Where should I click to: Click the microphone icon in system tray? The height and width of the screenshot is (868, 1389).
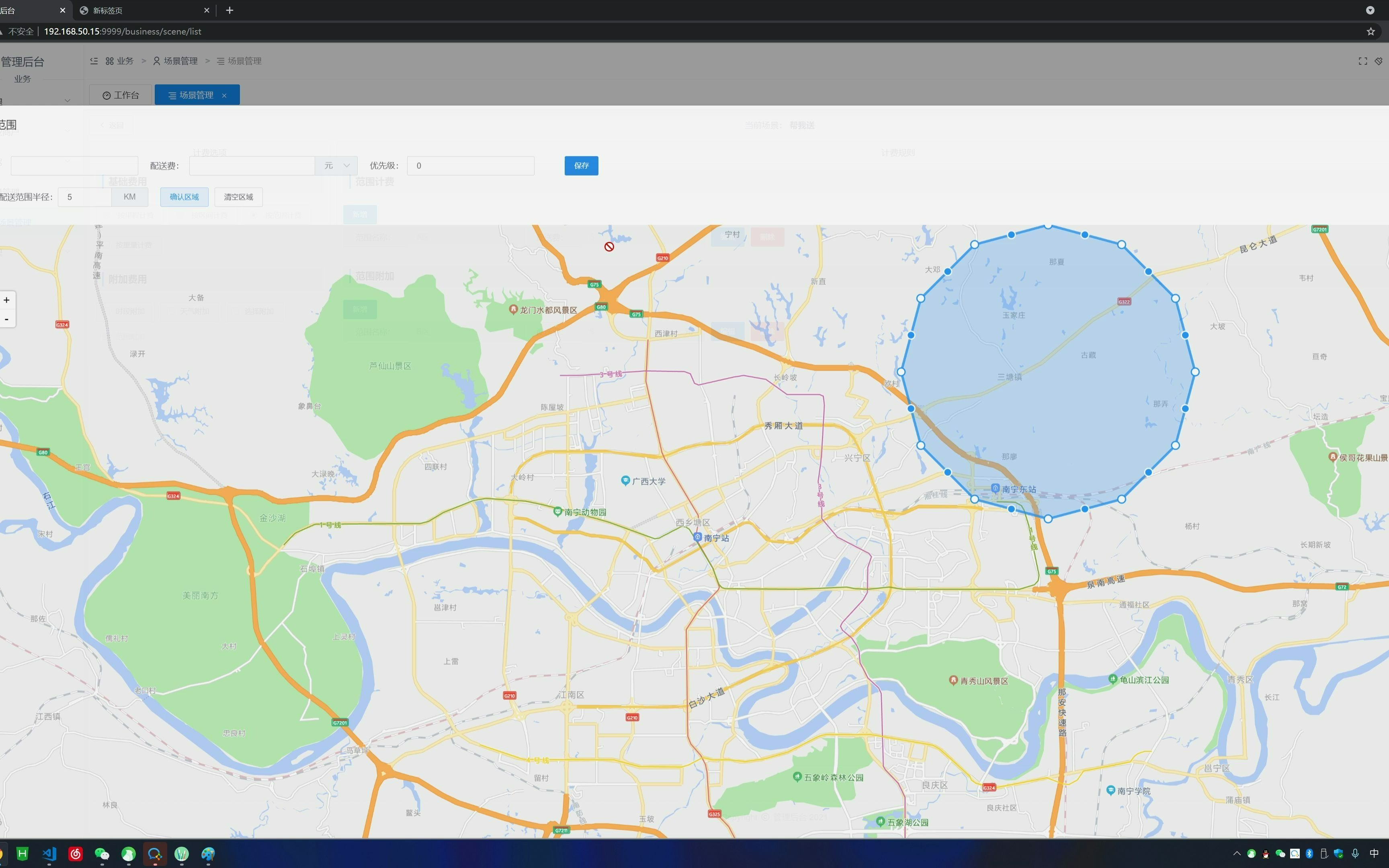pos(1355,854)
